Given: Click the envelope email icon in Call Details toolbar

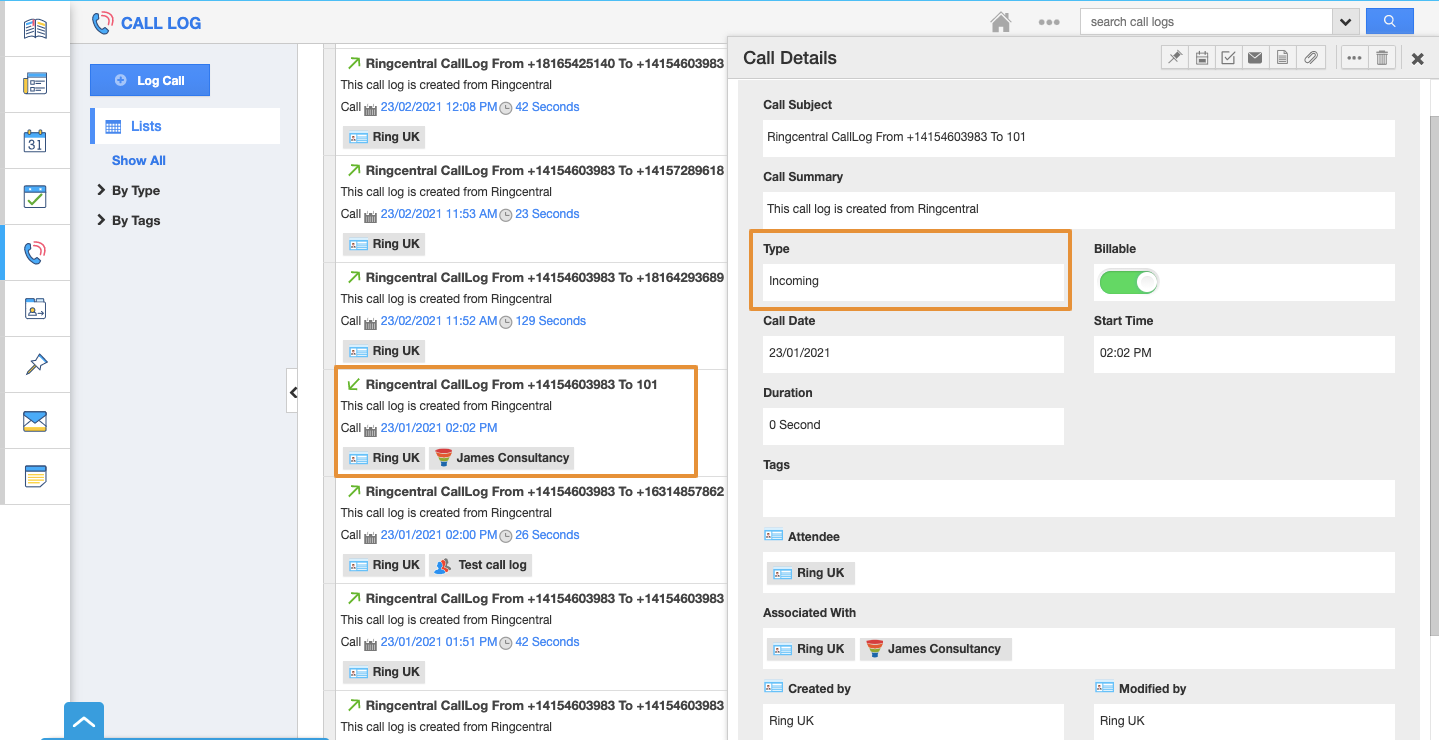Looking at the screenshot, I should [1255, 58].
